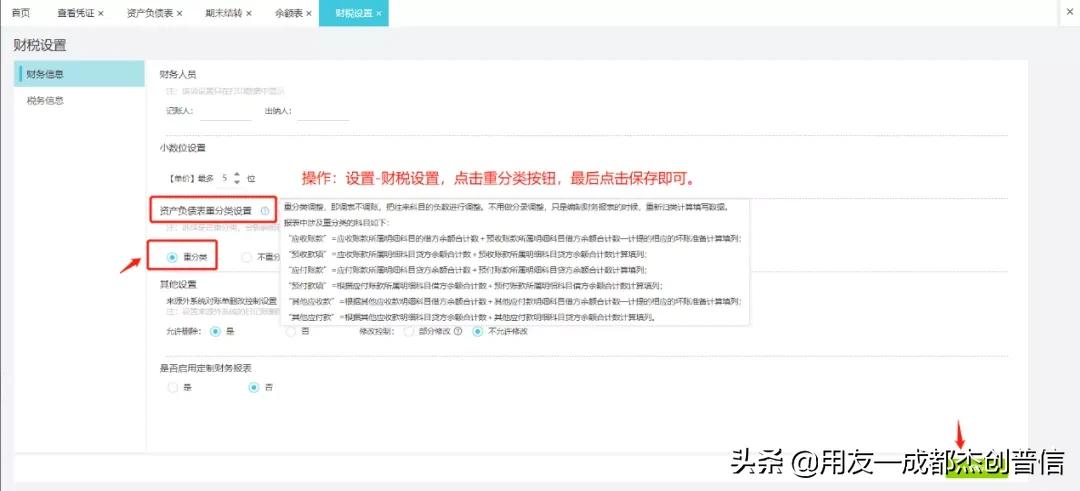Set 允许删除 to 是

pyautogui.click(x=215, y=331)
